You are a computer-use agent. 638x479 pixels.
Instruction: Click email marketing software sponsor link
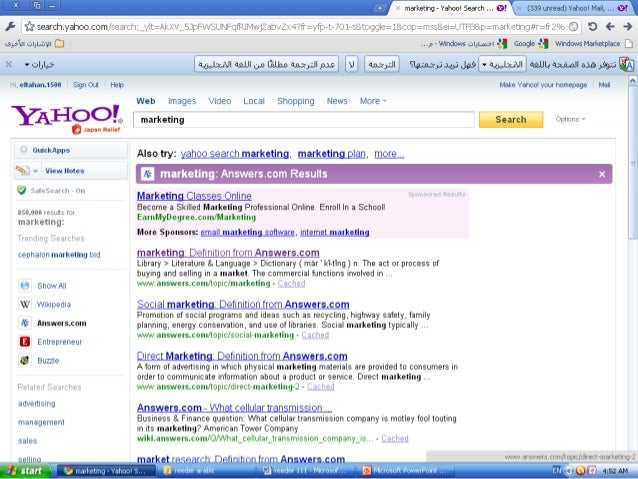coord(247,232)
